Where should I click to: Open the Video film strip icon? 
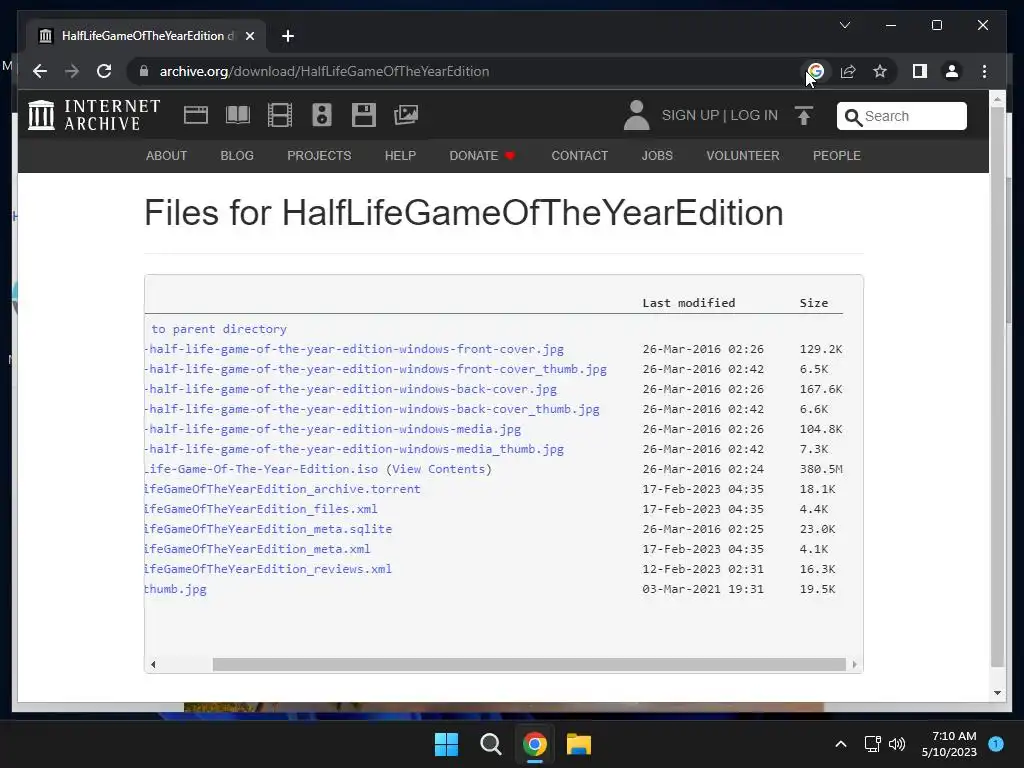(280, 115)
